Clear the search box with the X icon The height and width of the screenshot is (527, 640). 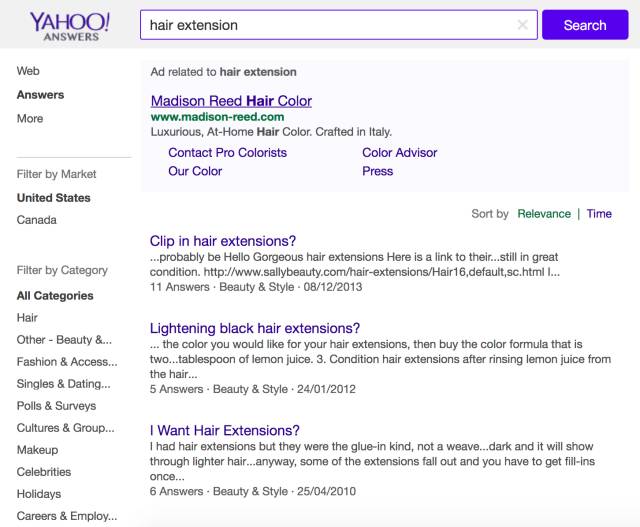point(522,25)
